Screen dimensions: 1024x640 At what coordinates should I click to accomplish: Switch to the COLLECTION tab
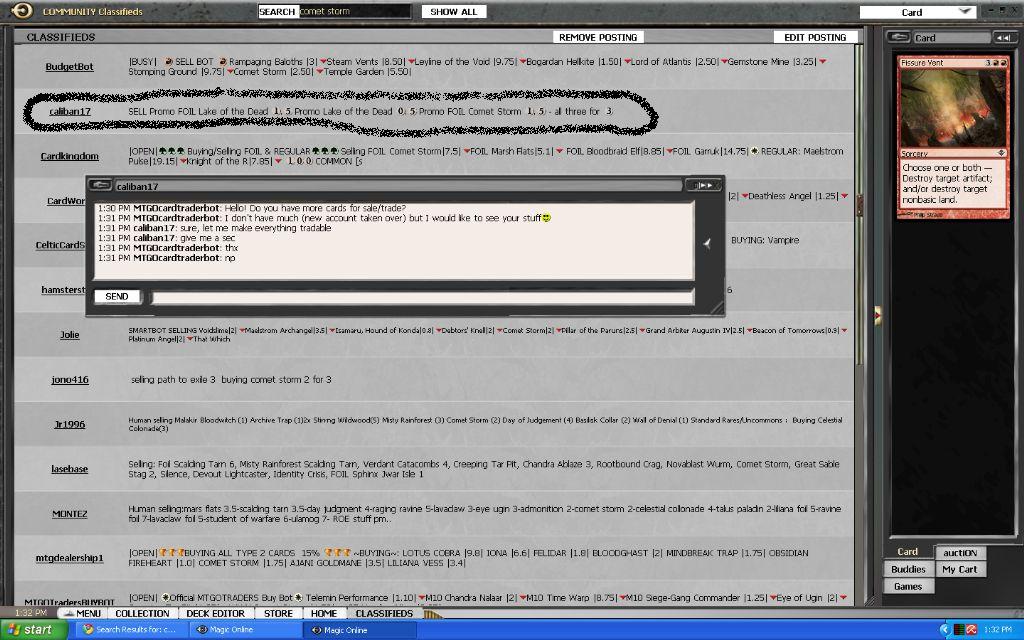pyautogui.click(x=142, y=613)
